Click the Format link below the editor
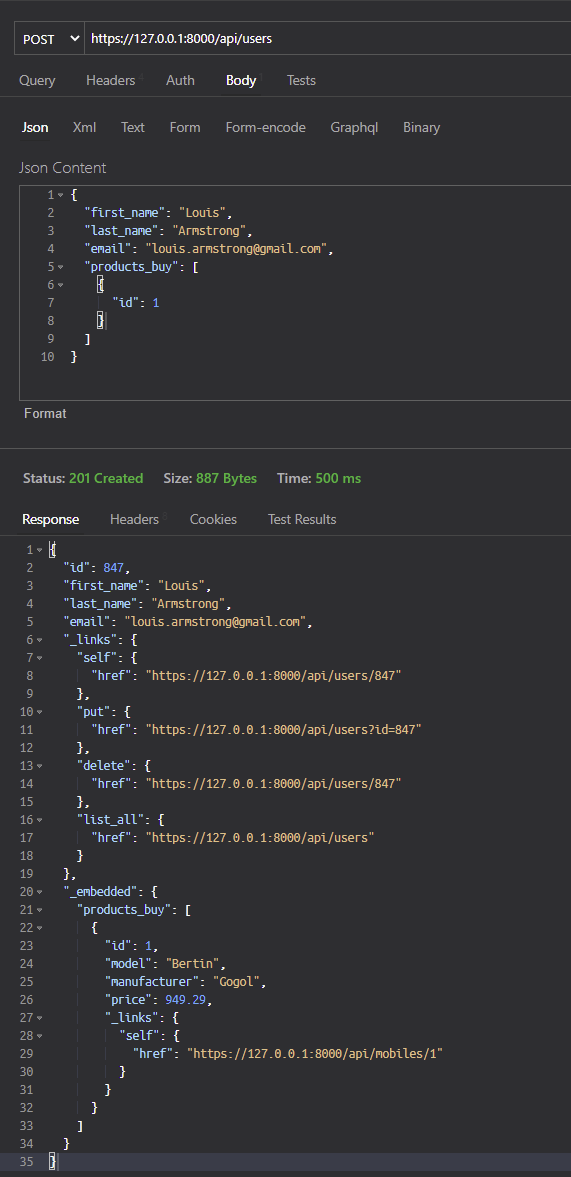 point(45,414)
